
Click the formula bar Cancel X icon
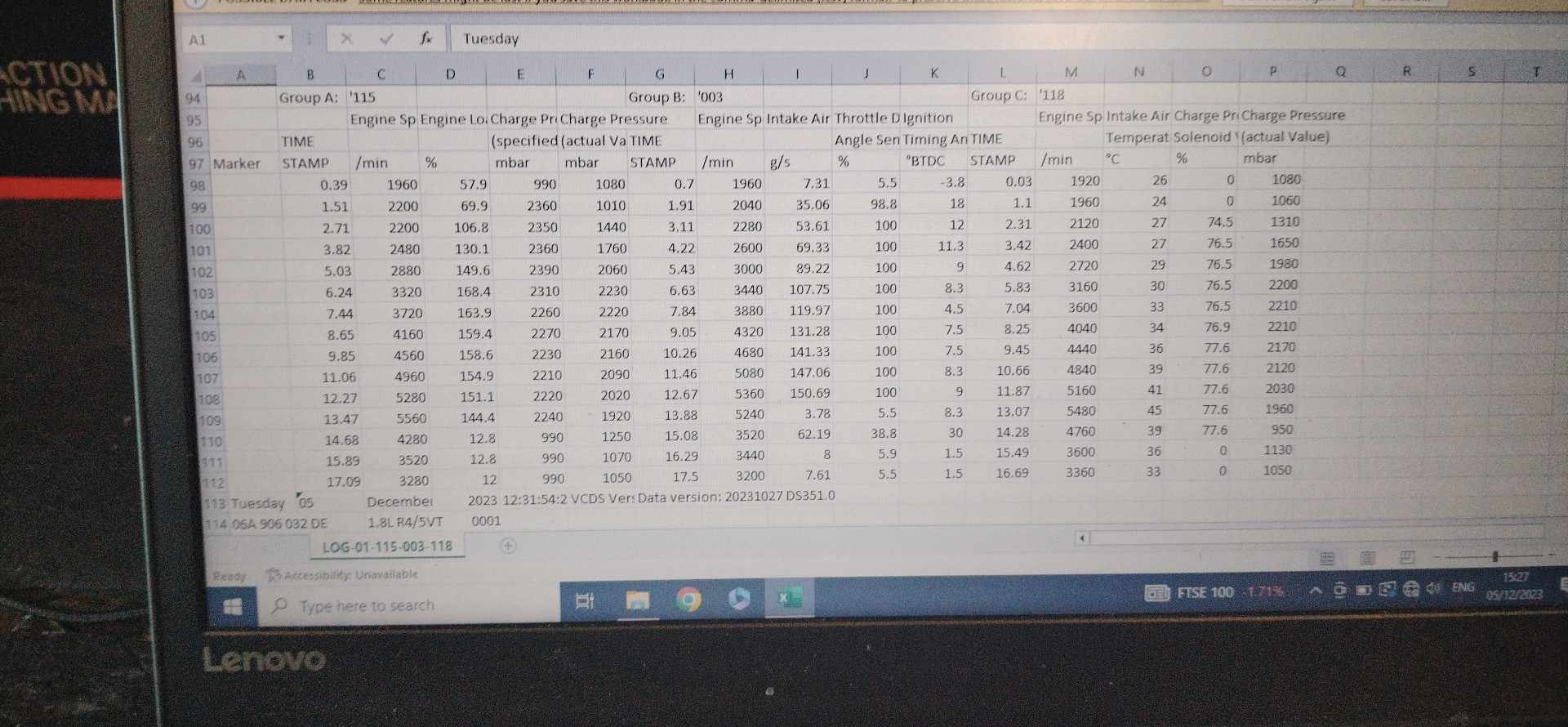pos(346,38)
